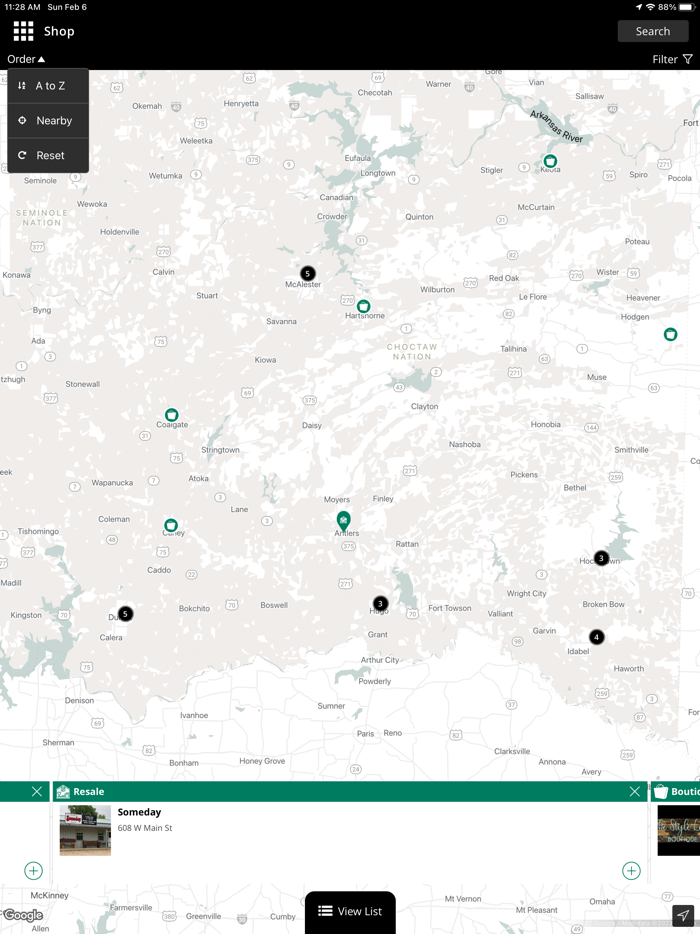Center map on my location arrow
700x934 pixels.
click(x=683, y=914)
